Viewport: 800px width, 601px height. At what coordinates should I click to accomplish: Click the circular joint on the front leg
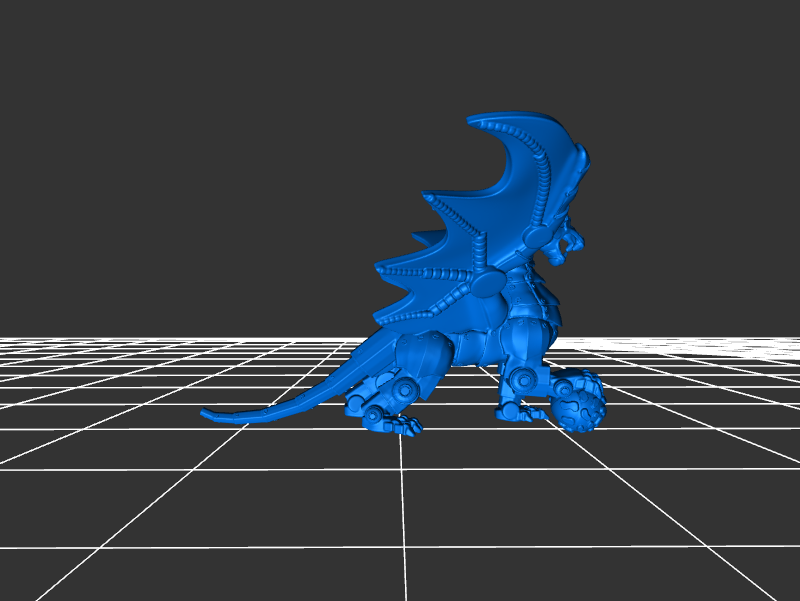[523, 377]
